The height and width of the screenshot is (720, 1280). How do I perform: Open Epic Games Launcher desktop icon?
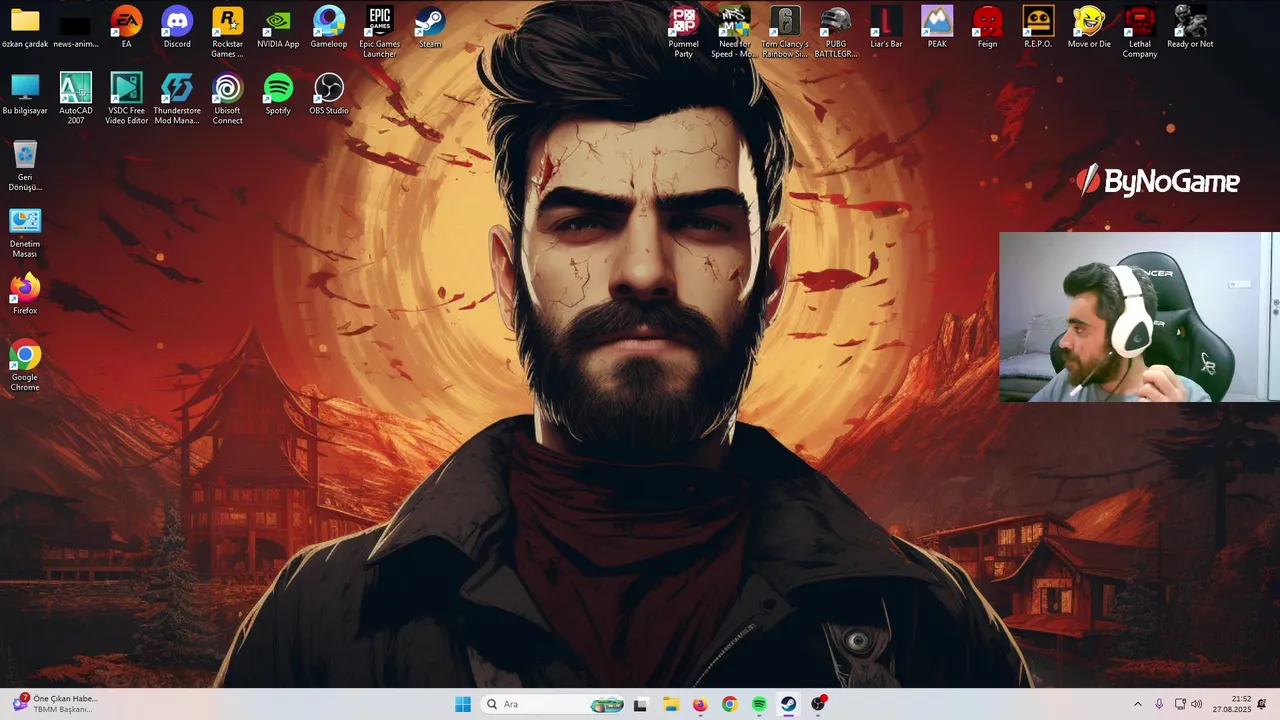(379, 32)
